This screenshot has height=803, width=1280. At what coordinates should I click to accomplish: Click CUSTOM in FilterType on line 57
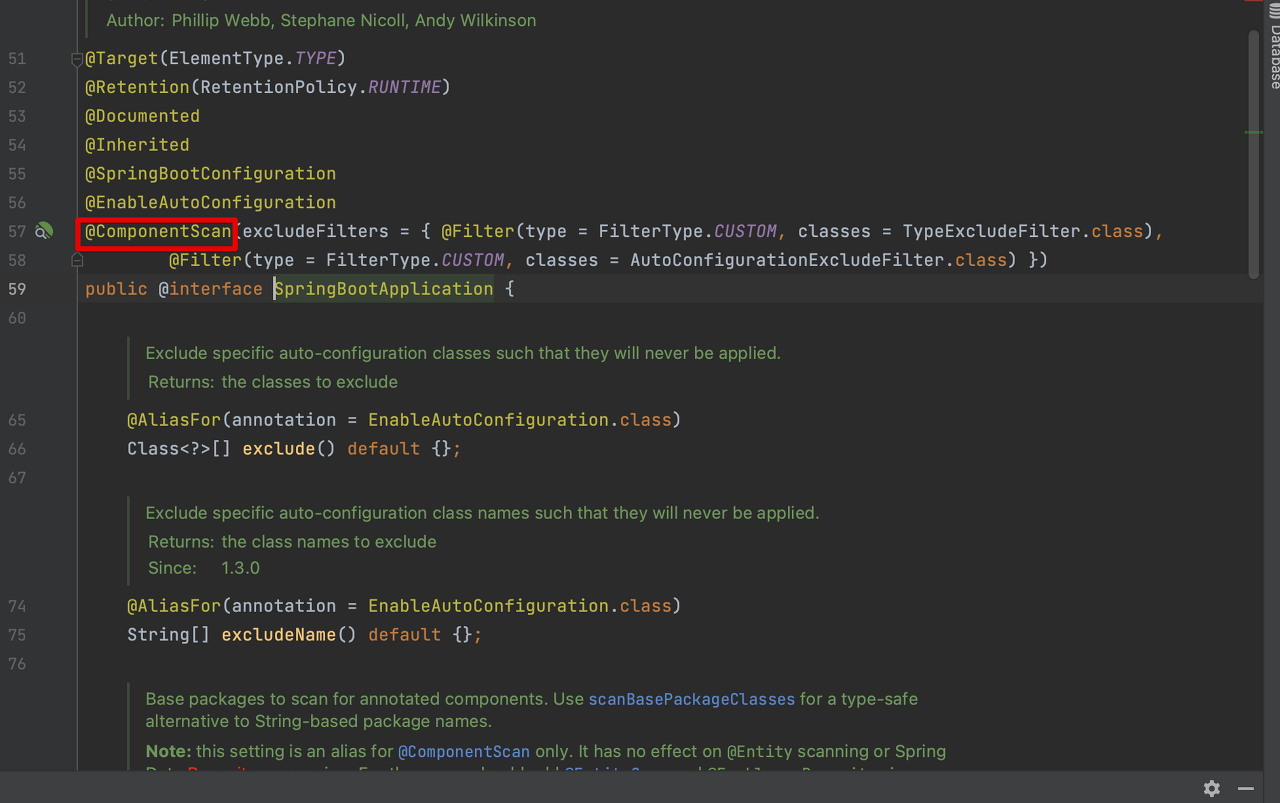coord(745,231)
